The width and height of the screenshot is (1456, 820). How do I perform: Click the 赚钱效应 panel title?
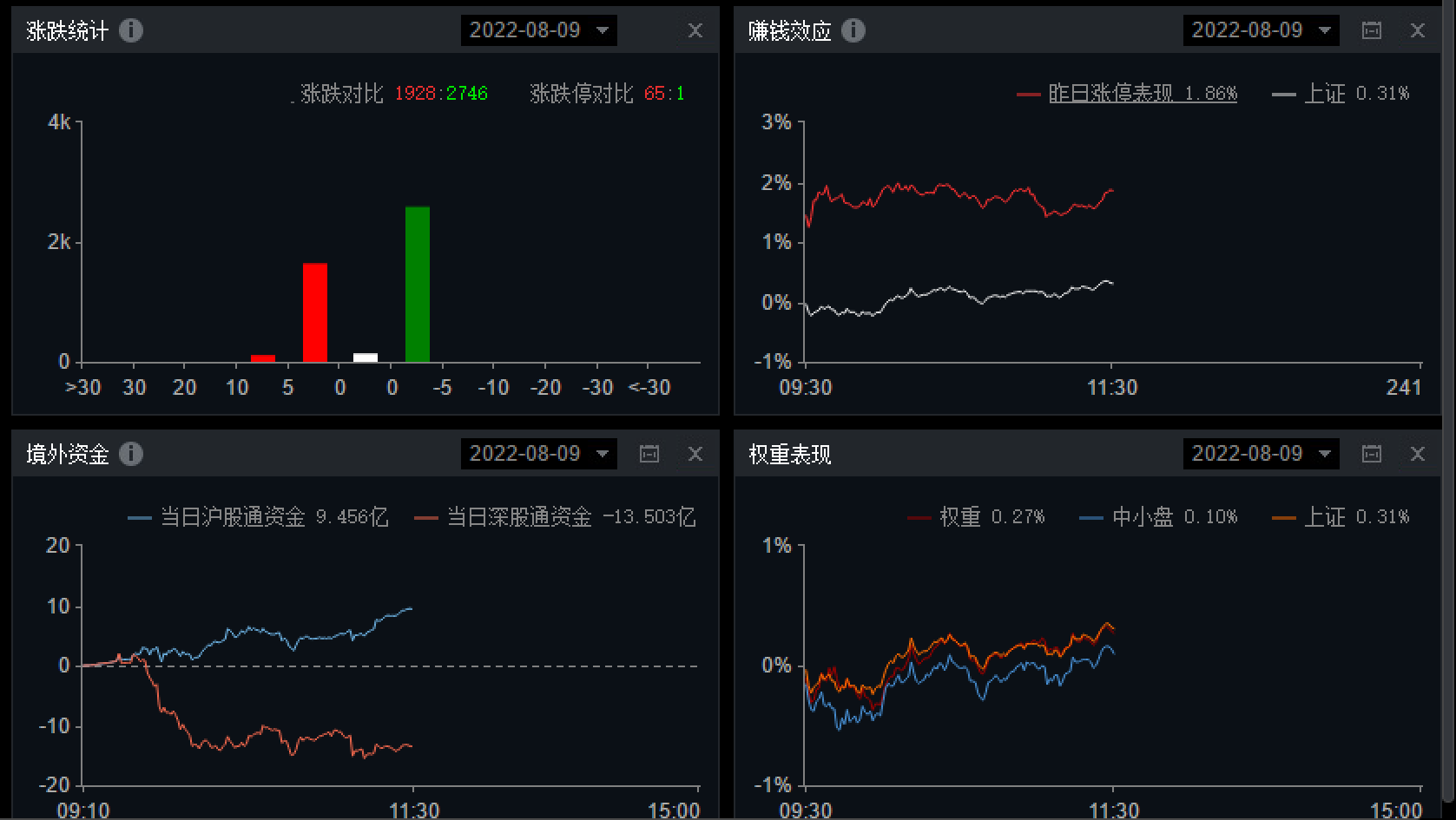pos(789,31)
